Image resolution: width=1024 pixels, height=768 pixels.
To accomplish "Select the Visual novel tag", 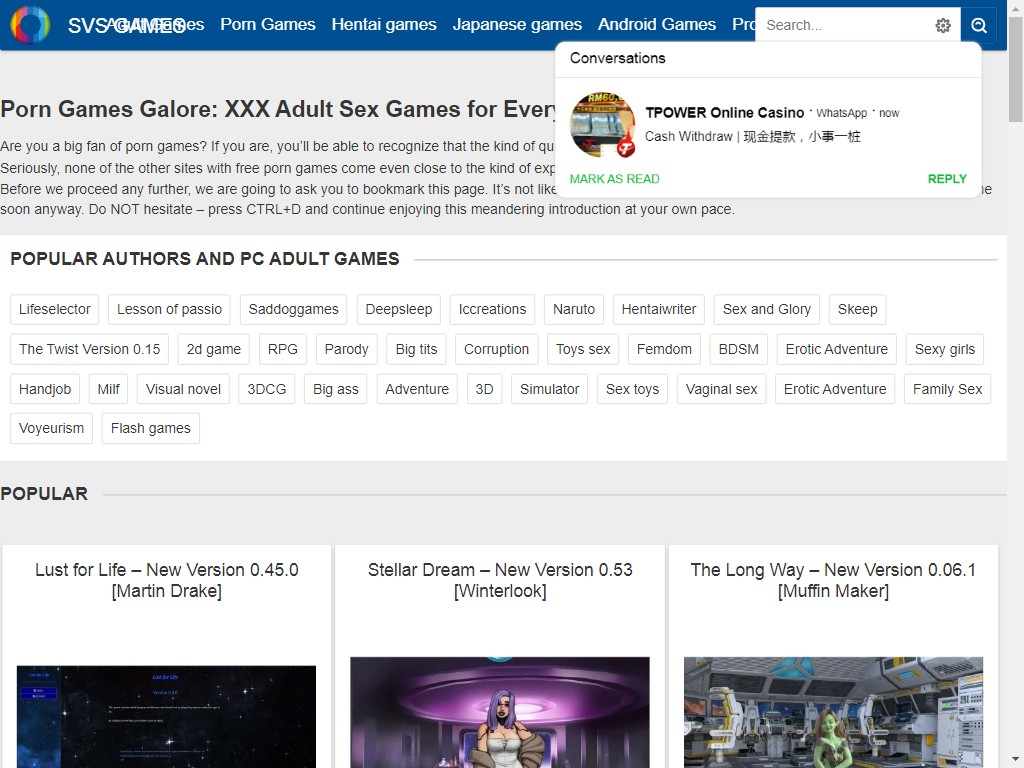I will click(184, 389).
